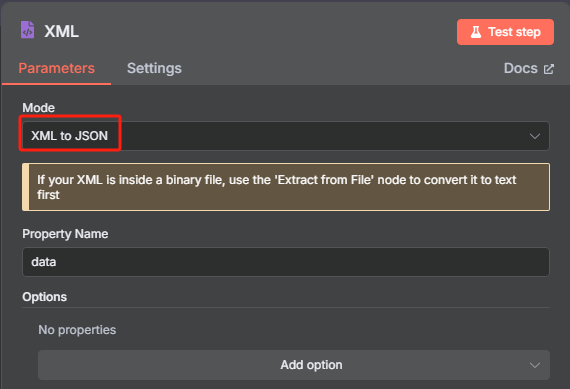
Task: Switch to the Parameters tab
Action: 56,68
